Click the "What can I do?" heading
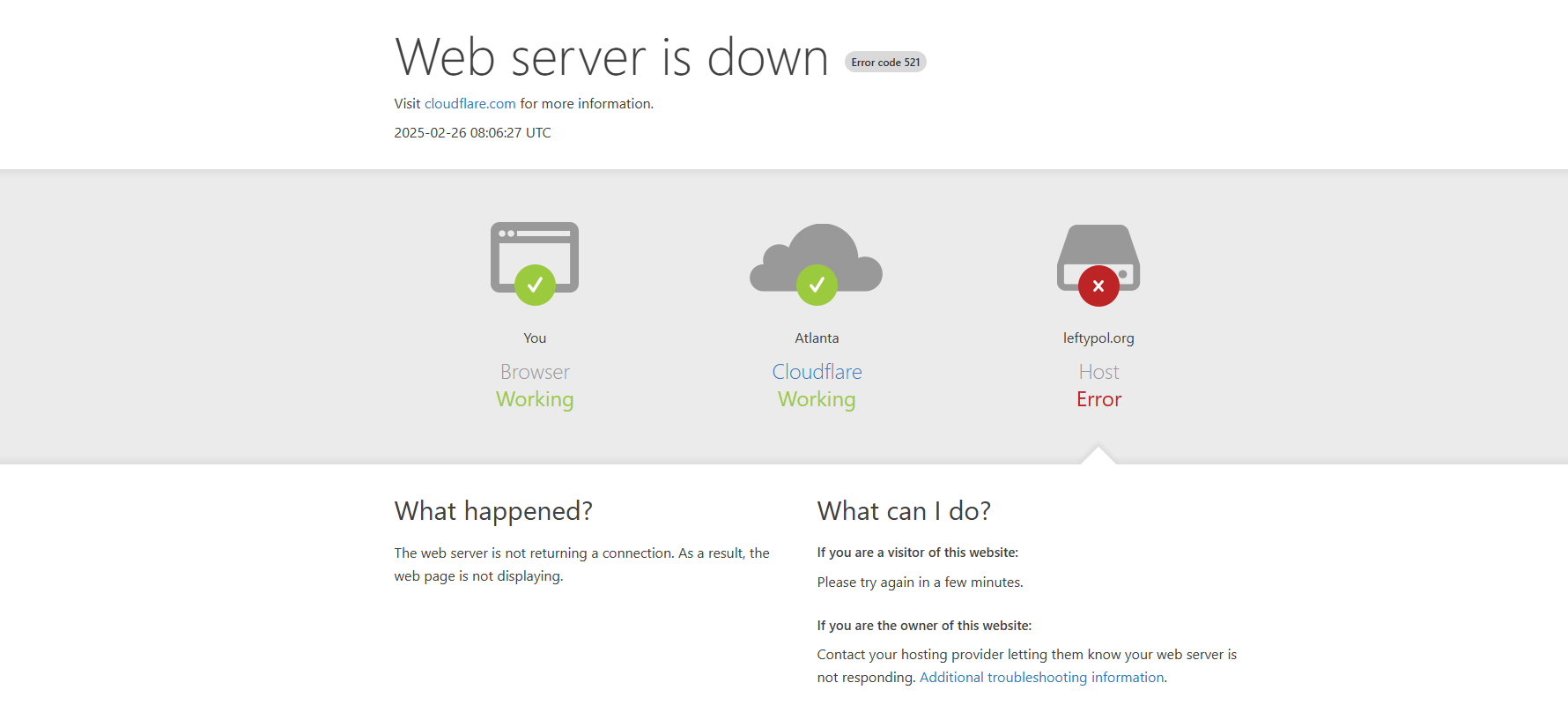The width and height of the screenshot is (1568, 705). (904, 511)
